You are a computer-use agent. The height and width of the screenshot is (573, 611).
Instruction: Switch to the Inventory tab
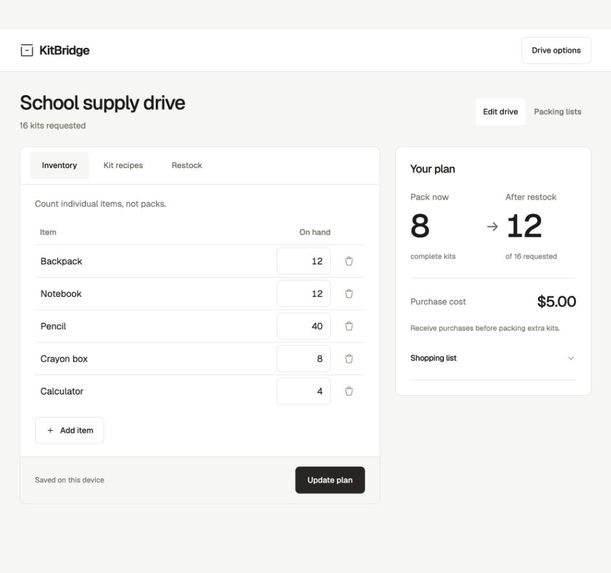[59, 165]
